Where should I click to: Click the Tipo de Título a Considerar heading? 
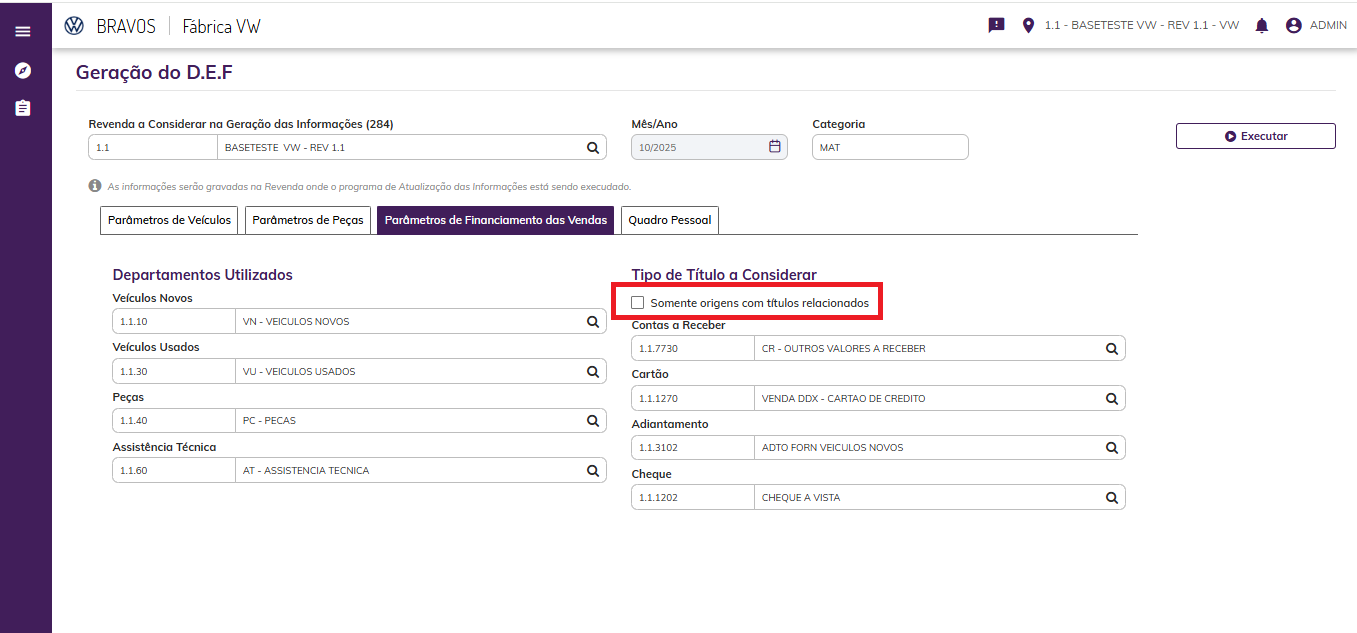724,274
